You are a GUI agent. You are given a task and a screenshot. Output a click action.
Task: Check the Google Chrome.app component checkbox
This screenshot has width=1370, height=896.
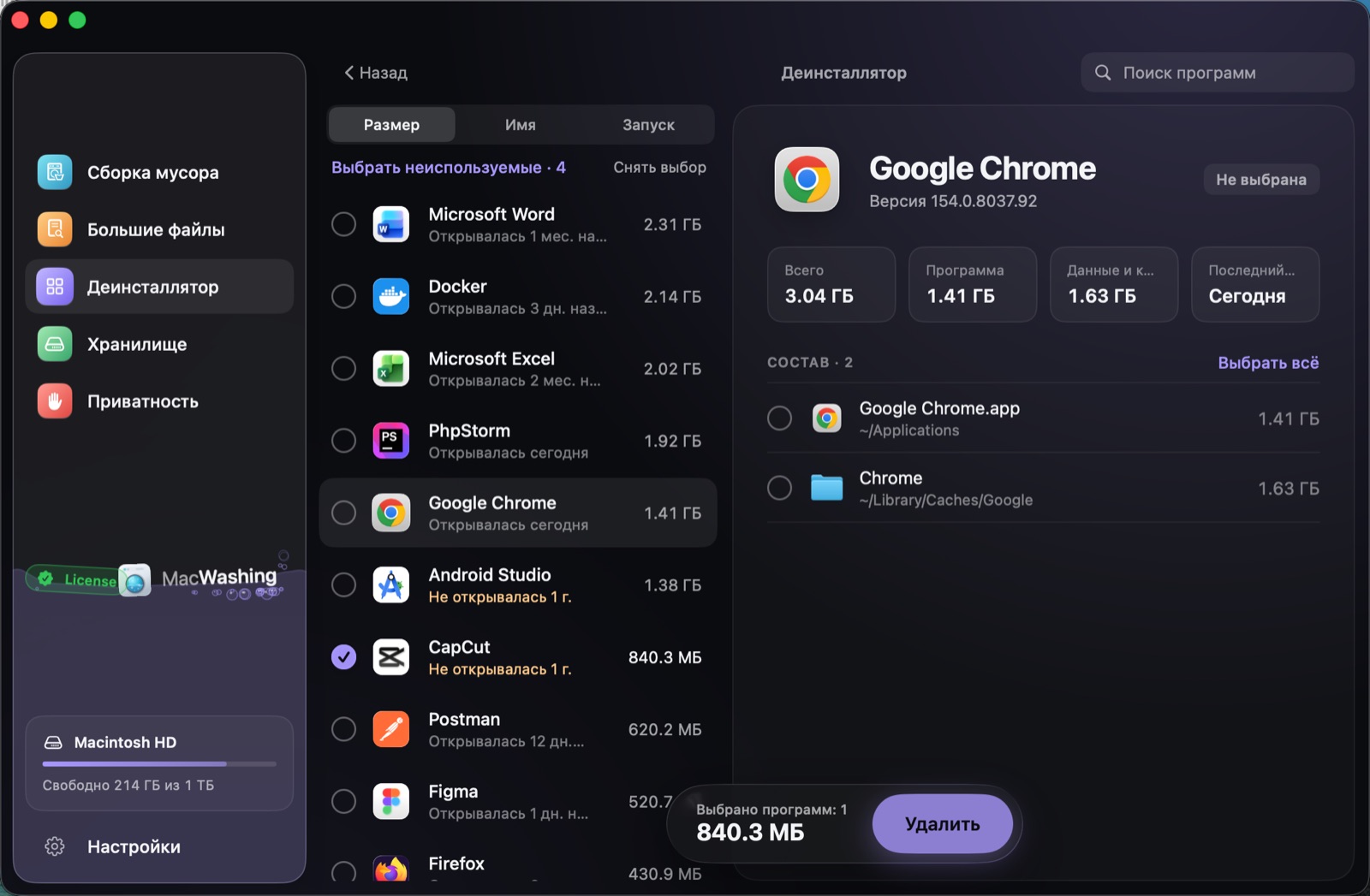[x=779, y=418]
